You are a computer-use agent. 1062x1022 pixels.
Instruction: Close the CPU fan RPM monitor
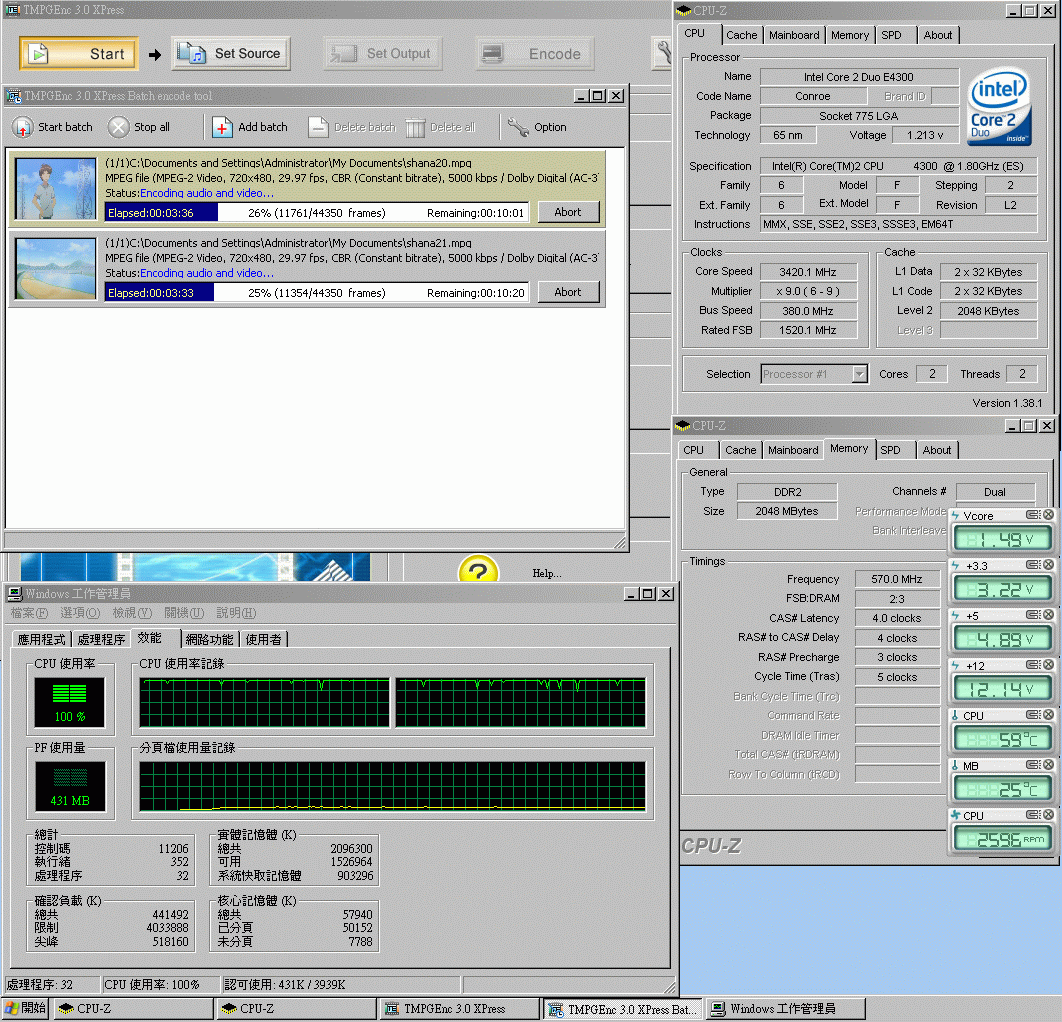[x=1048, y=815]
